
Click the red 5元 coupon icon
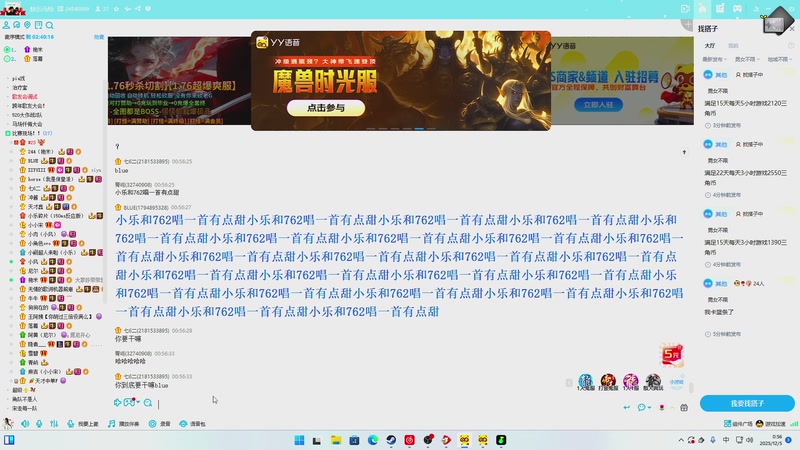[672, 354]
